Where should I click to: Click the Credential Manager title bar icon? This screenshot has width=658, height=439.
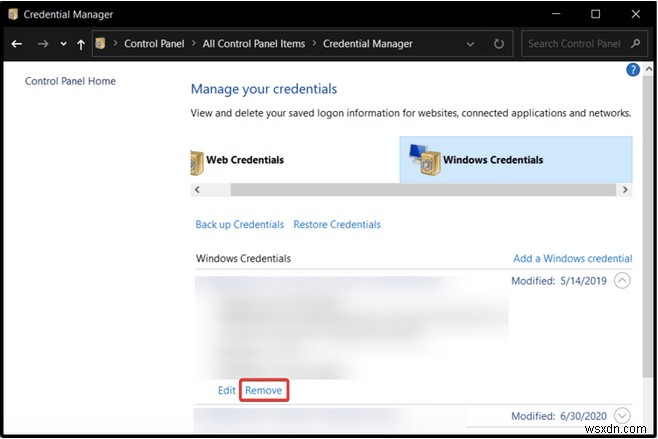pos(13,14)
